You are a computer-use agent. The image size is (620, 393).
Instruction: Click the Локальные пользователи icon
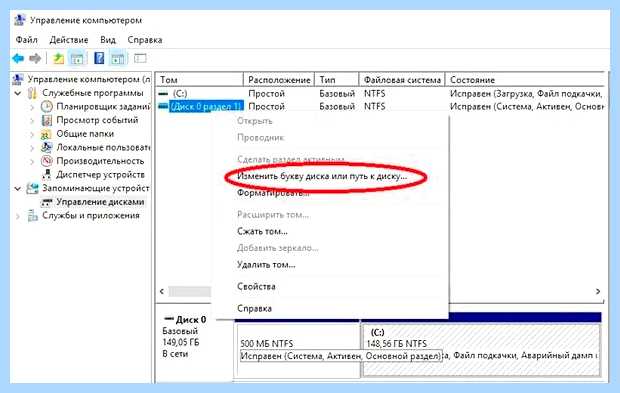click(x=47, y=147)
